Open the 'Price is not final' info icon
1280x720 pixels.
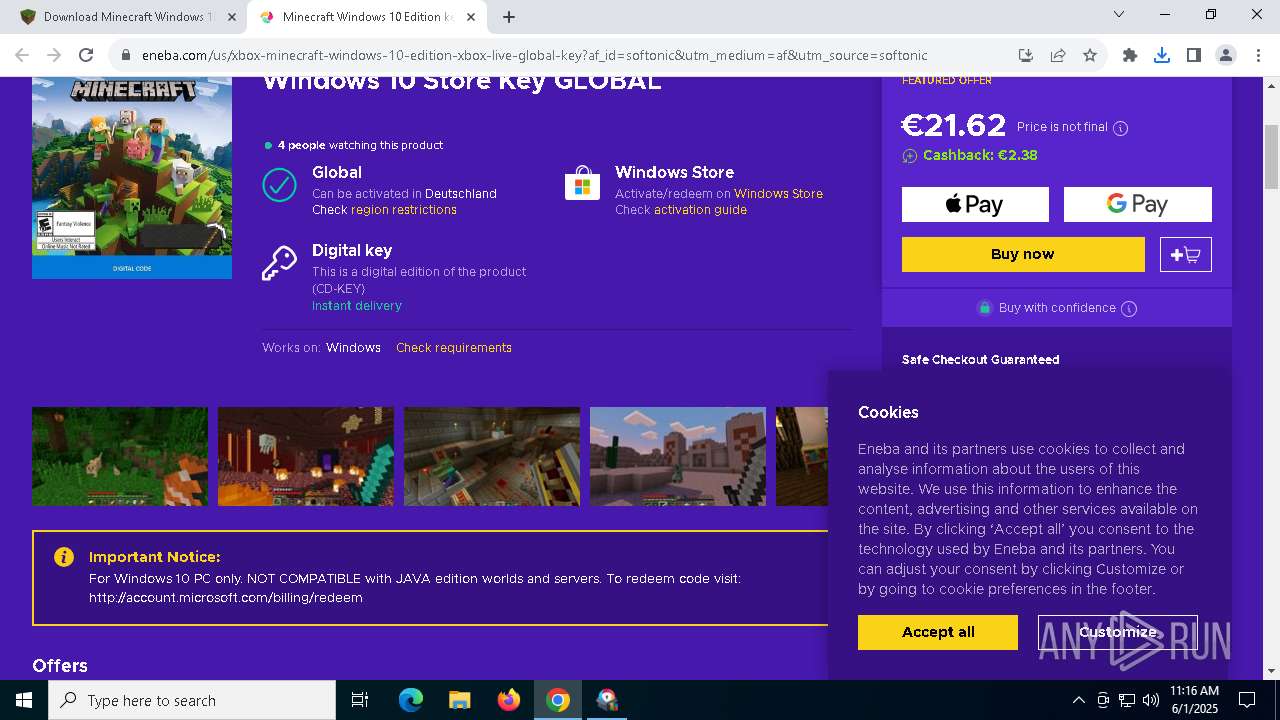coord(1121,128)
